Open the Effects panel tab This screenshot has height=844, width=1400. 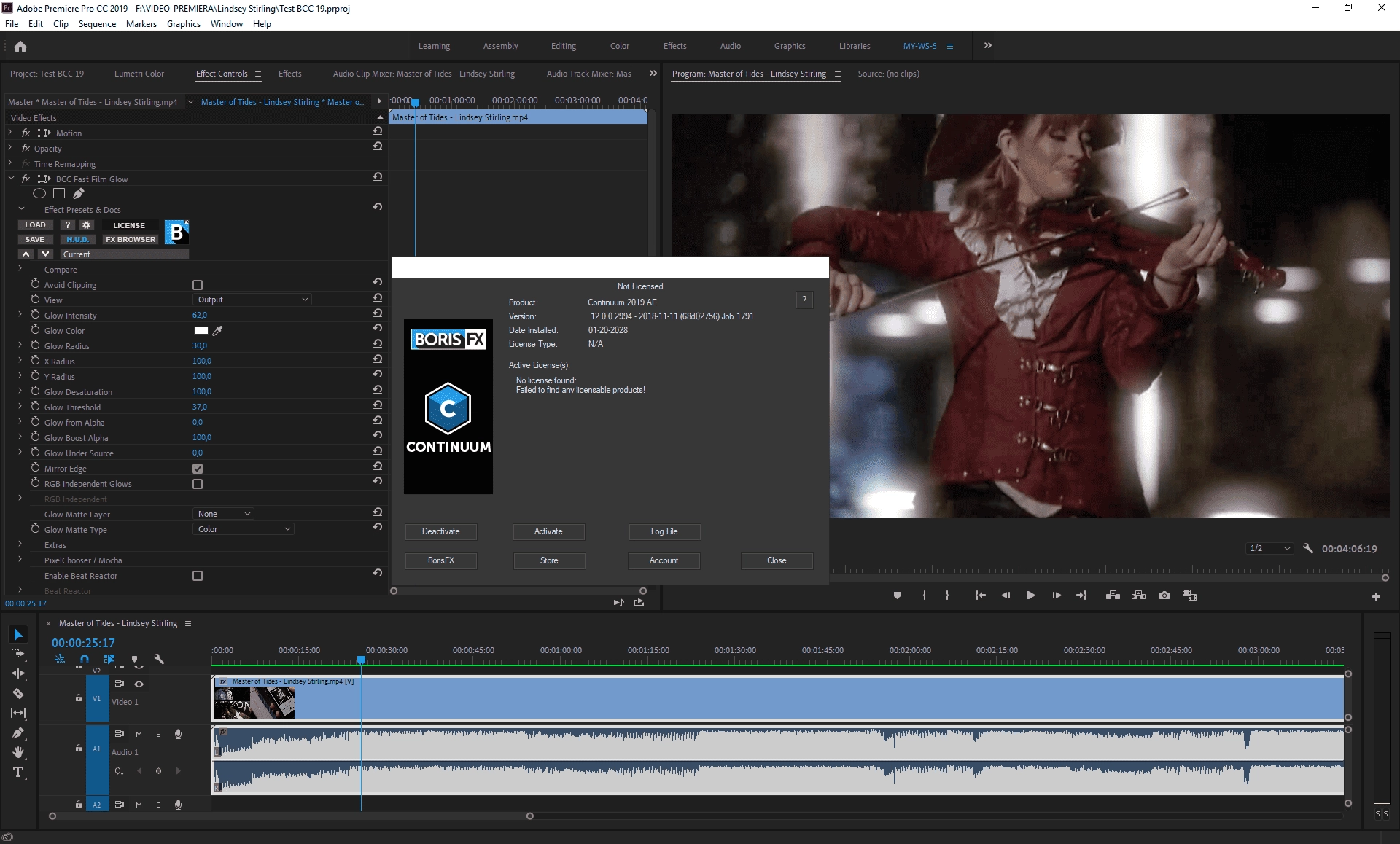point(289,74)
